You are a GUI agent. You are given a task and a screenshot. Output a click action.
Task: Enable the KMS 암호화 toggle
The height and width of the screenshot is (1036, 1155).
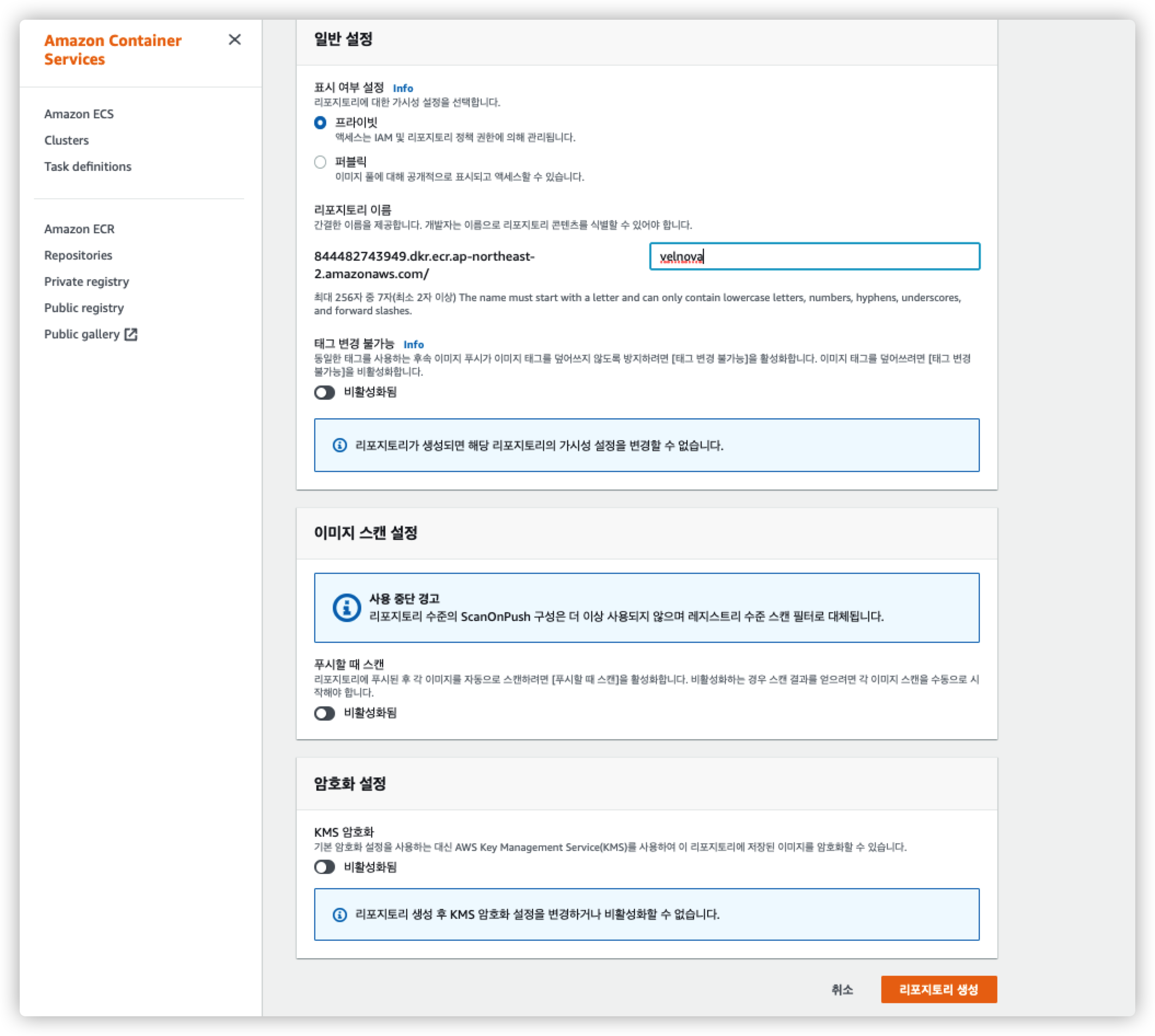[325, 867]
